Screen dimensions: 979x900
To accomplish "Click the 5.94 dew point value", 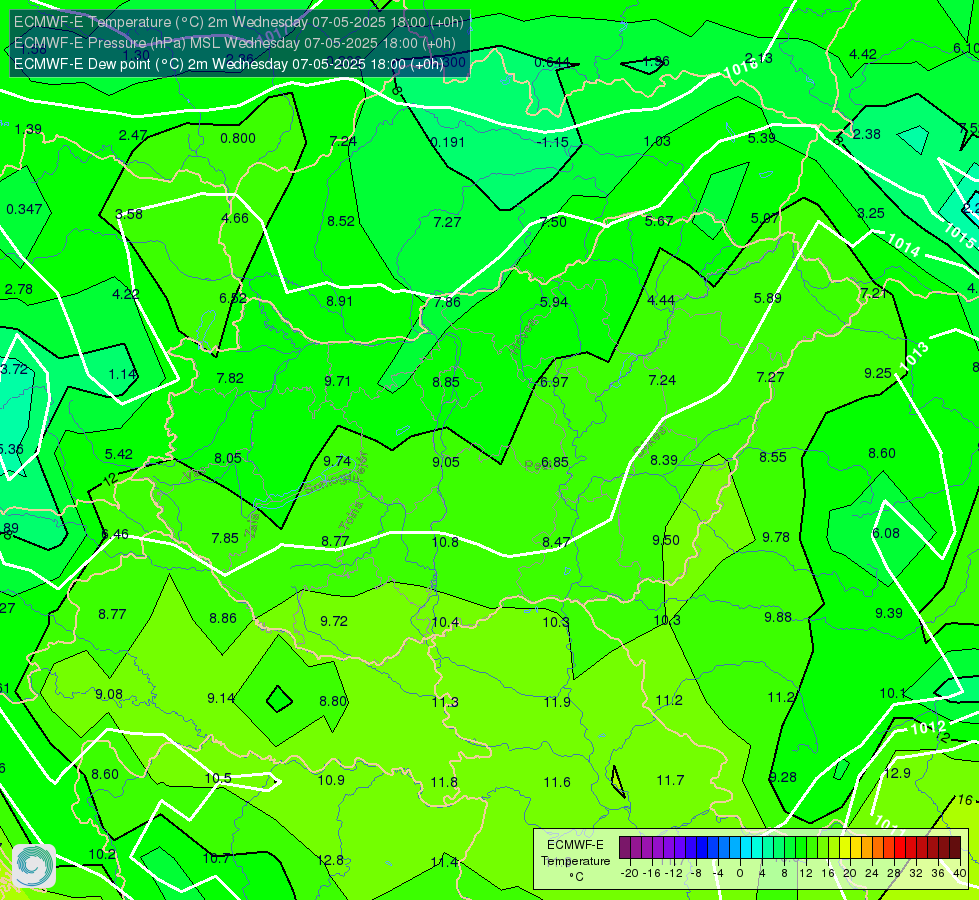I will coord(554,302).
